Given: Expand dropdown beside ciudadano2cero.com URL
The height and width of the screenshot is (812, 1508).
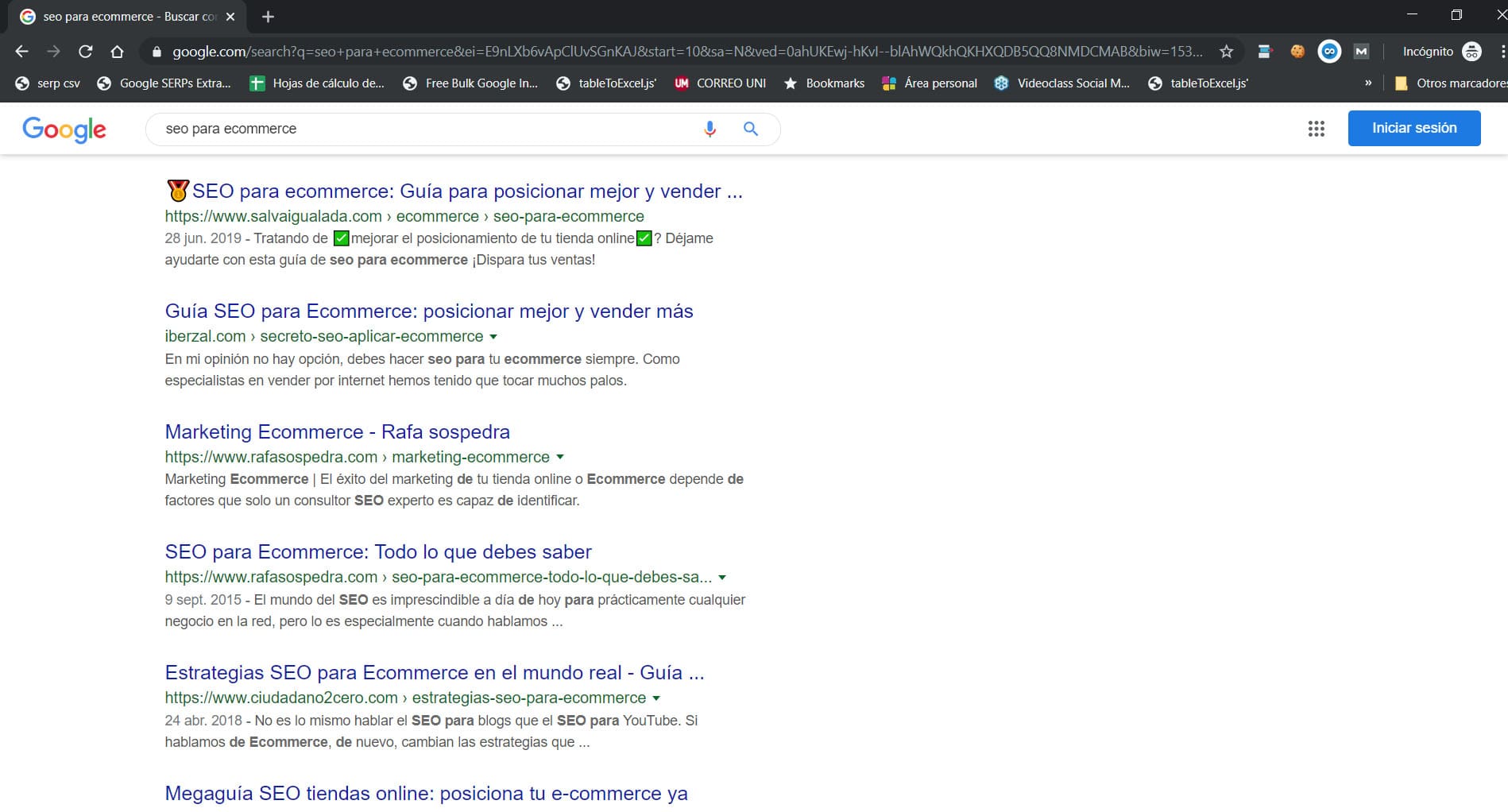Looking at the screenshot, I should tap(656, 698).
